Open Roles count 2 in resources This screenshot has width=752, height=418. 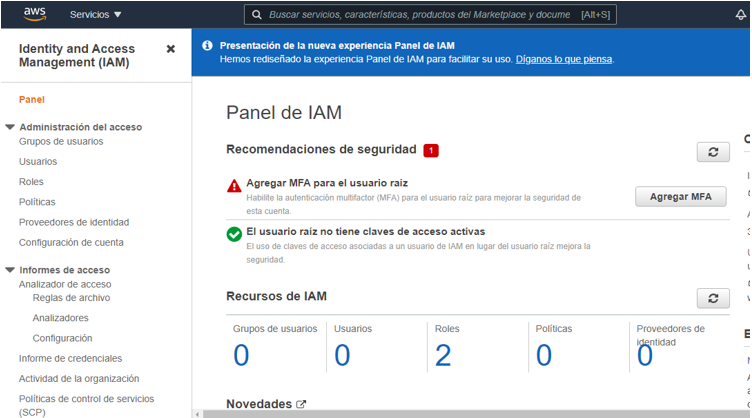coord(443,355)
